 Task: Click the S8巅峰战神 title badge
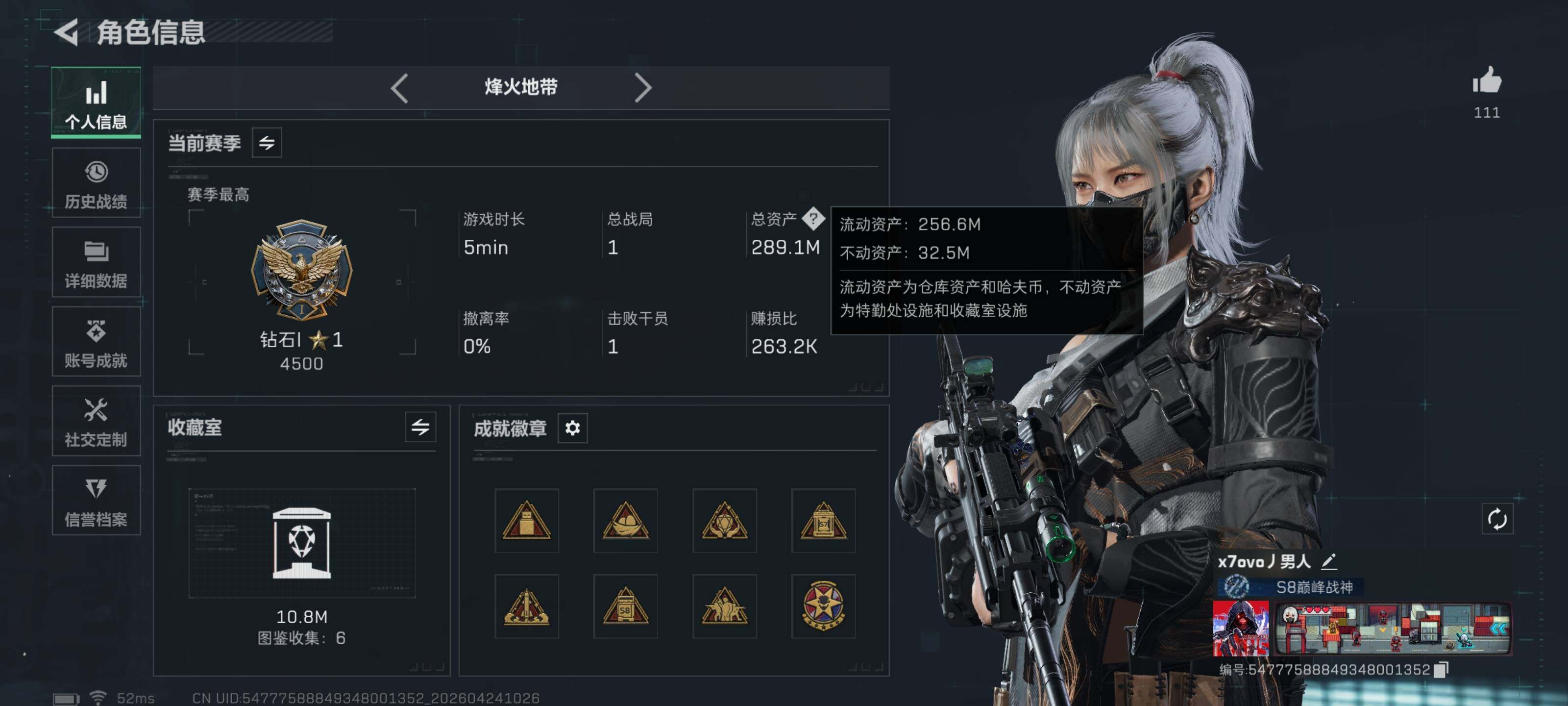click(x=1291, y=587)
